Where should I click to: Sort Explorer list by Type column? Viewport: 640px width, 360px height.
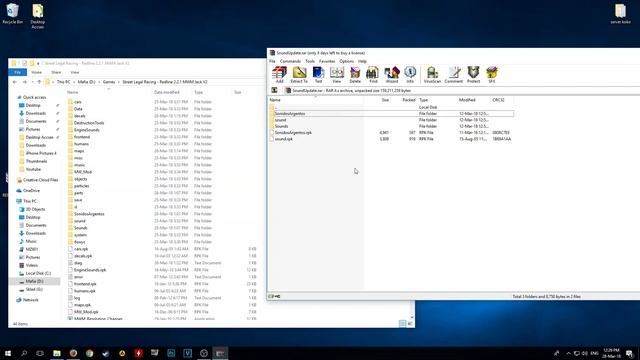click(199, 93)
